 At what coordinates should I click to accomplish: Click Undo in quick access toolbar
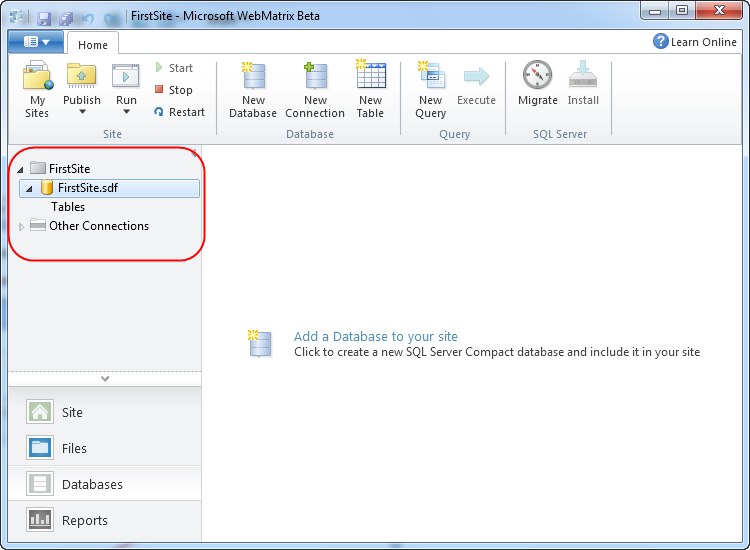tap(88, 18)
